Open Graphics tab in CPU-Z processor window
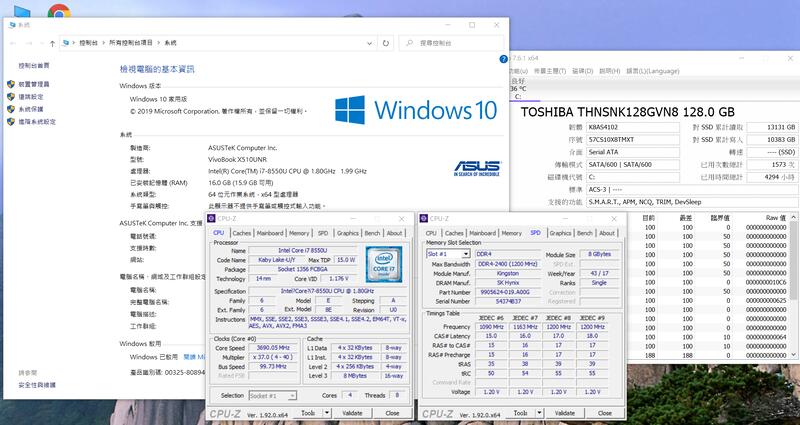This screenshot has height=425, width=800. click(x=347, y=233)
